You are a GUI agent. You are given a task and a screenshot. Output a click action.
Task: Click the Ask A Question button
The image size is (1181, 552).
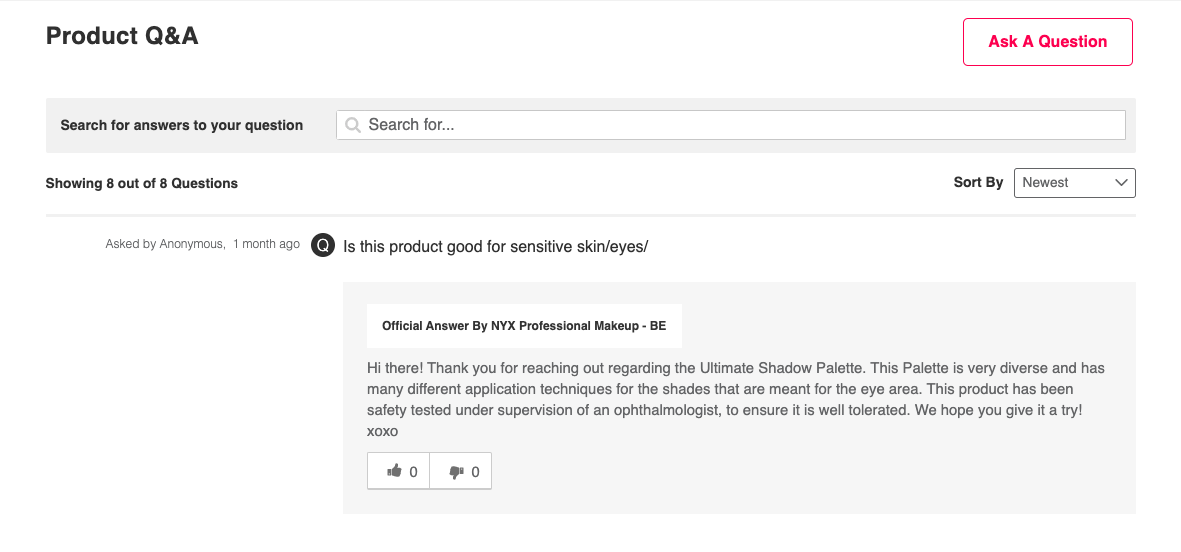point(1047,42)
